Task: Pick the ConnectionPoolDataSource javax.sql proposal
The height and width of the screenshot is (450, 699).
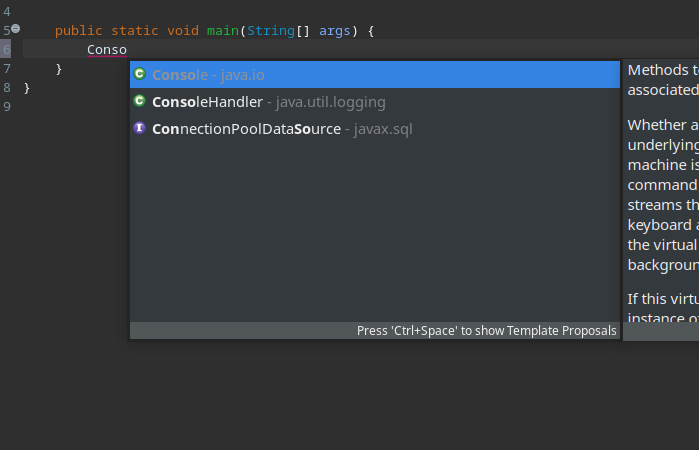Action: pos(374,129)
